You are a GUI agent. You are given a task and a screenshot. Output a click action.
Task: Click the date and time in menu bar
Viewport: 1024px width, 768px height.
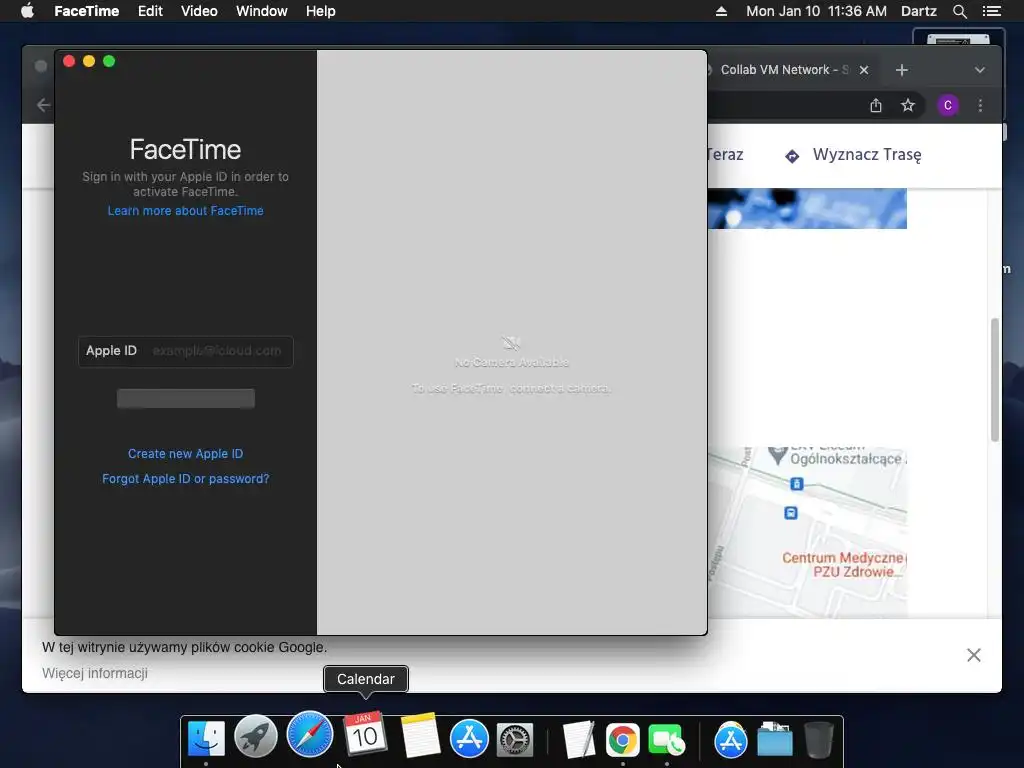tap(816, 11)
